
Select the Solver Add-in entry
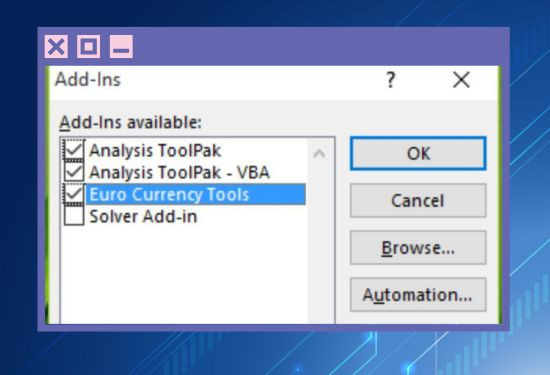(143, 216)
